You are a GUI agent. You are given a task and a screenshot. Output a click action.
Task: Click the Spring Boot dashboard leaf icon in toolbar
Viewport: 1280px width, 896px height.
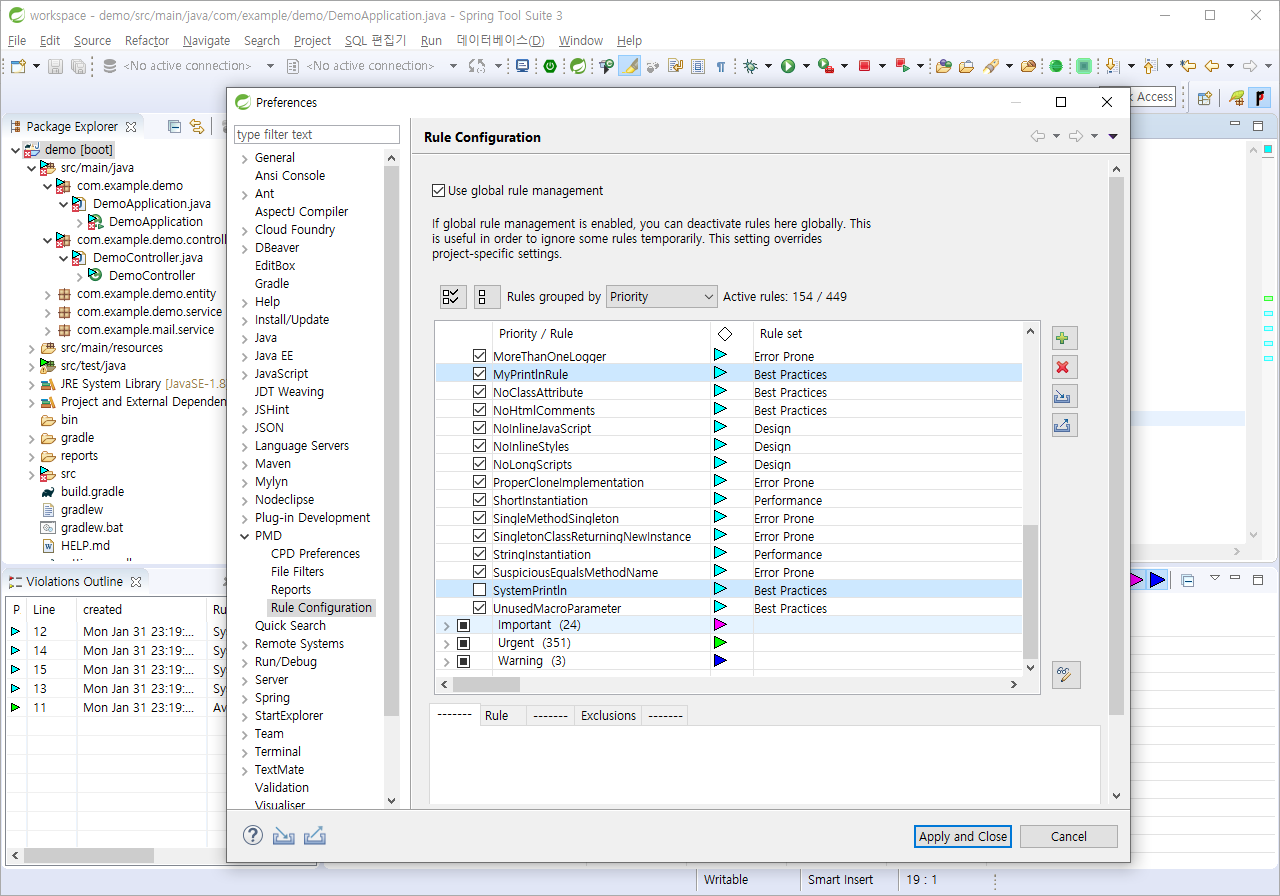coord(578,66)
